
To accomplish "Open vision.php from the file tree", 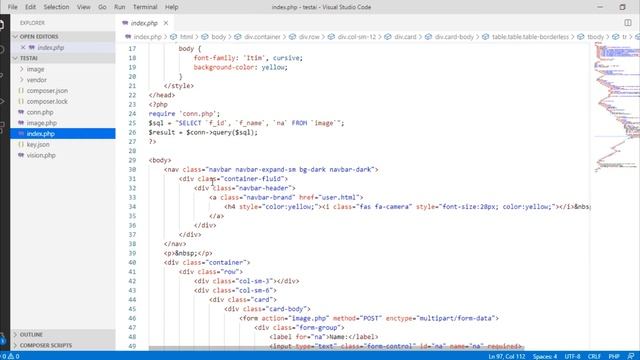I will click(x=41, y=155).
